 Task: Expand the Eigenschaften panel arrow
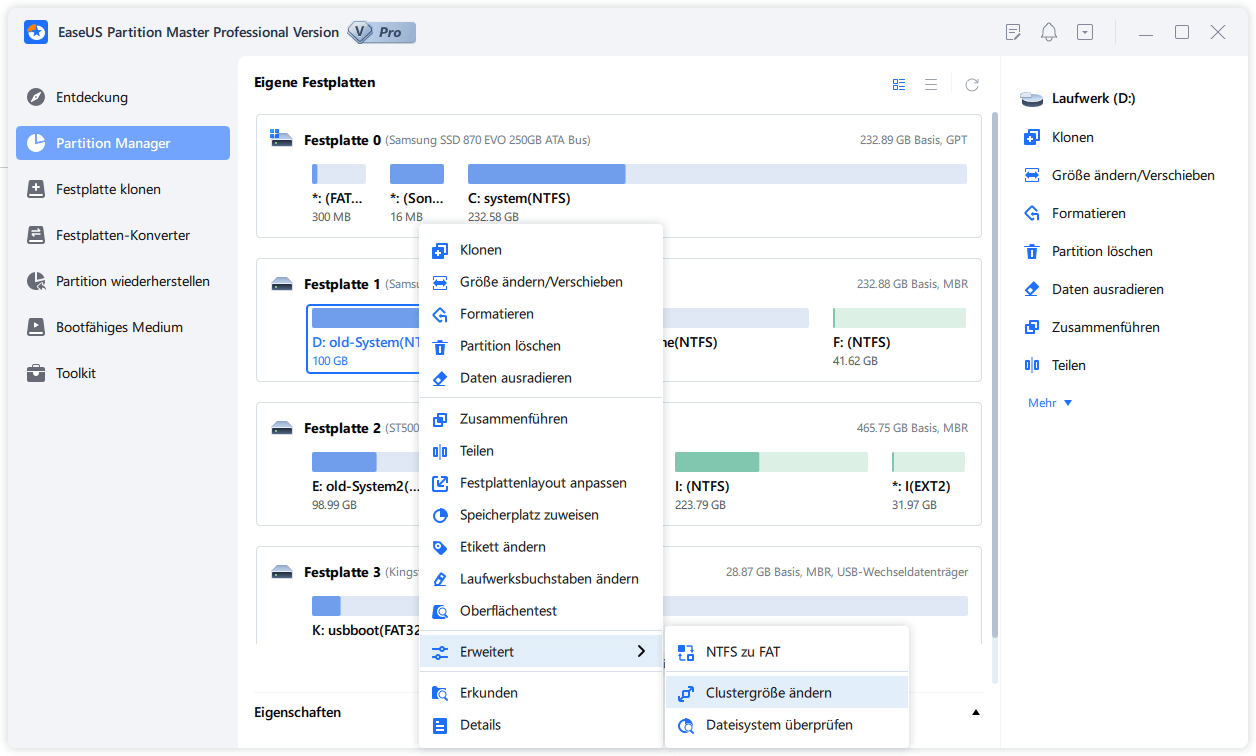click(x=975, y=713)
